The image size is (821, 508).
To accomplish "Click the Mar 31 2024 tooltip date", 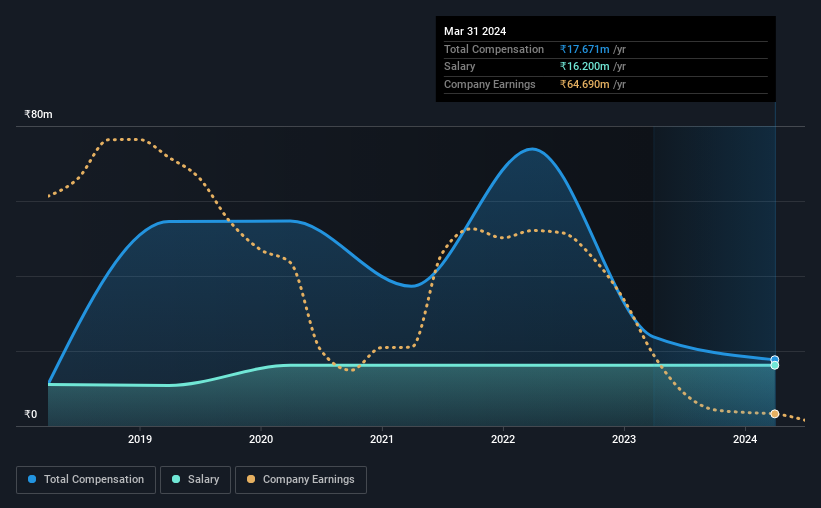I will pos(475,31).
